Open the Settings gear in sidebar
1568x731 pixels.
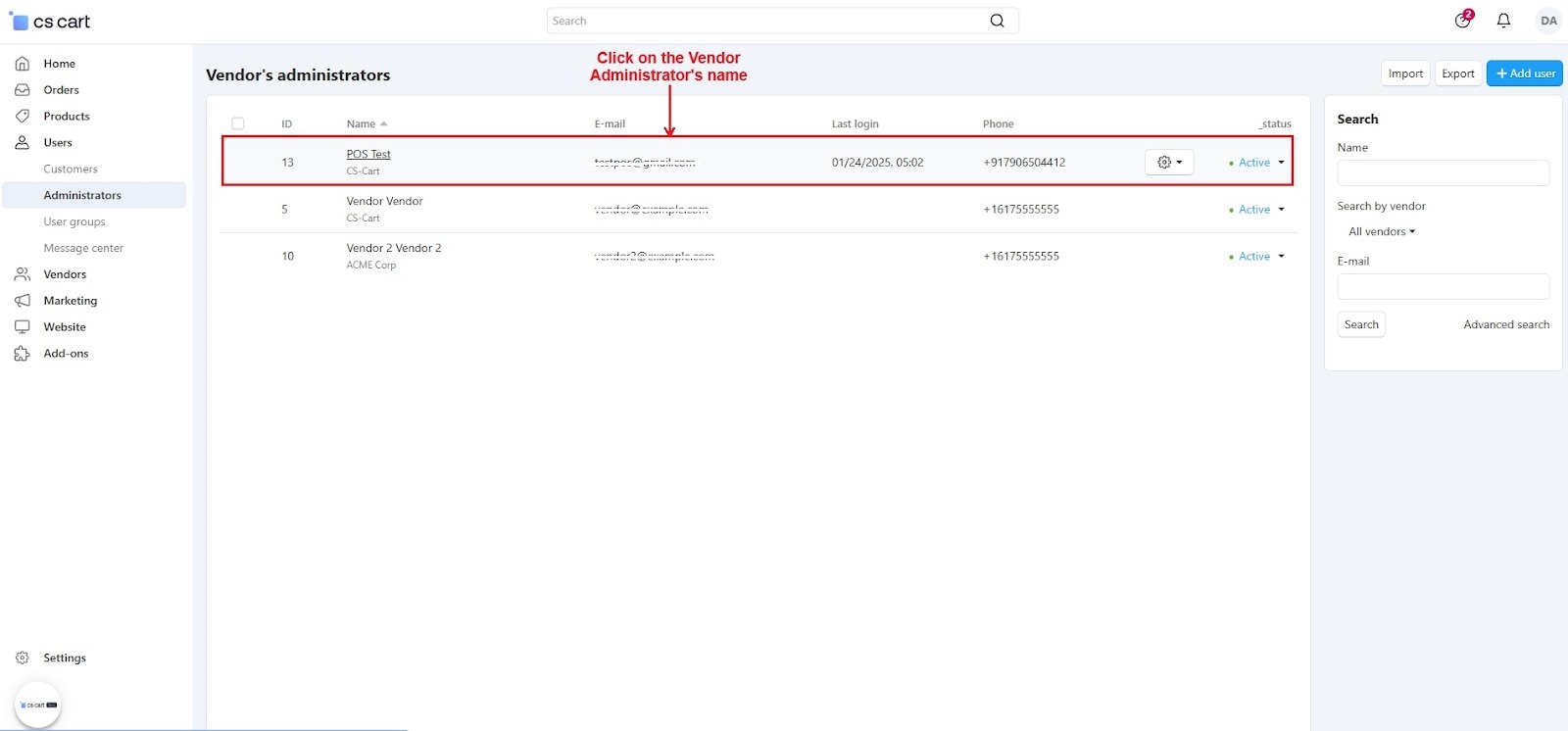point(22,658)
